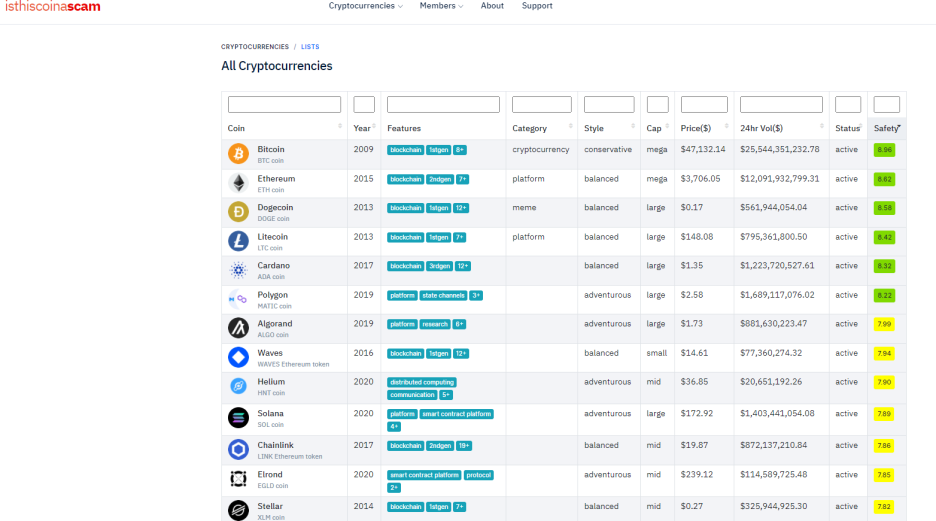Sort table by Price($) column

coord(704,128)
